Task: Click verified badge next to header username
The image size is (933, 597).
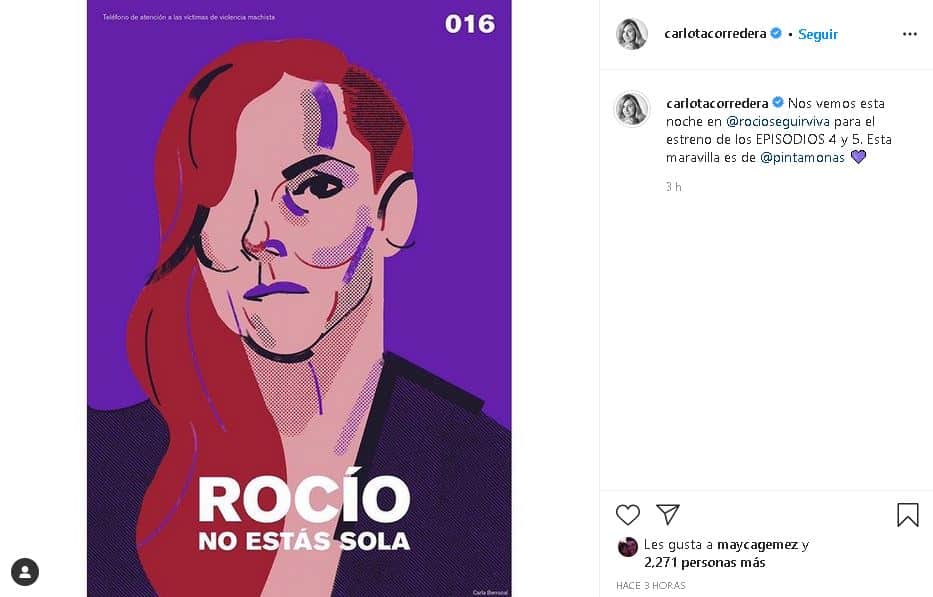Action: [x=775, y=33]
